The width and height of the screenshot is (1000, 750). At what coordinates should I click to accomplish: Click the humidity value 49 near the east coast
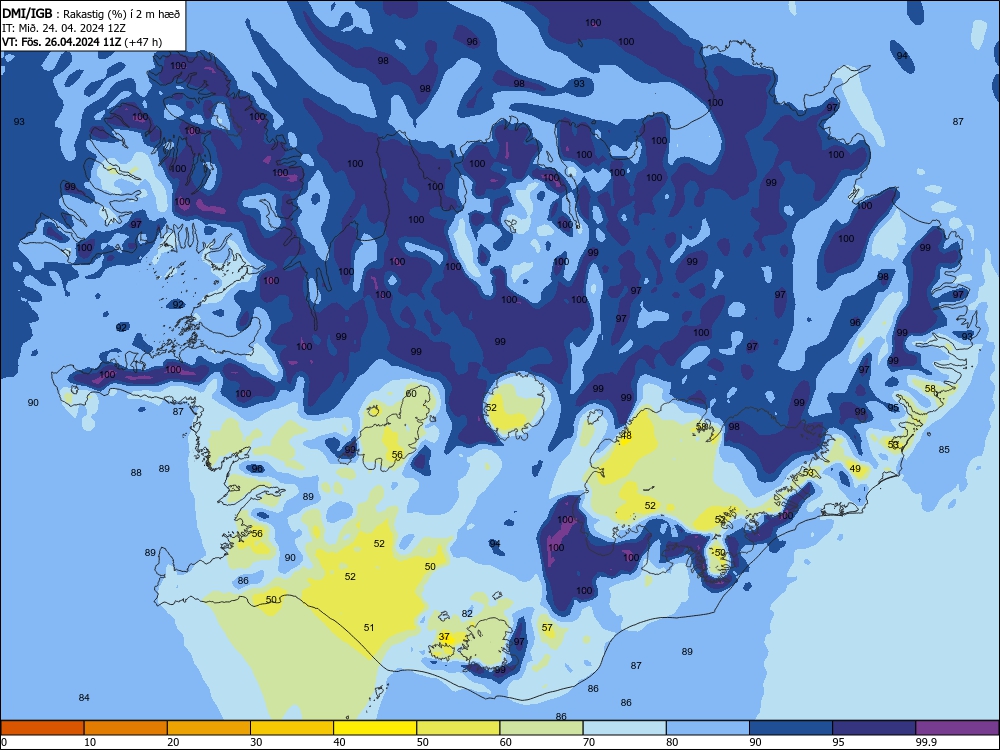(x=855, y=469)
